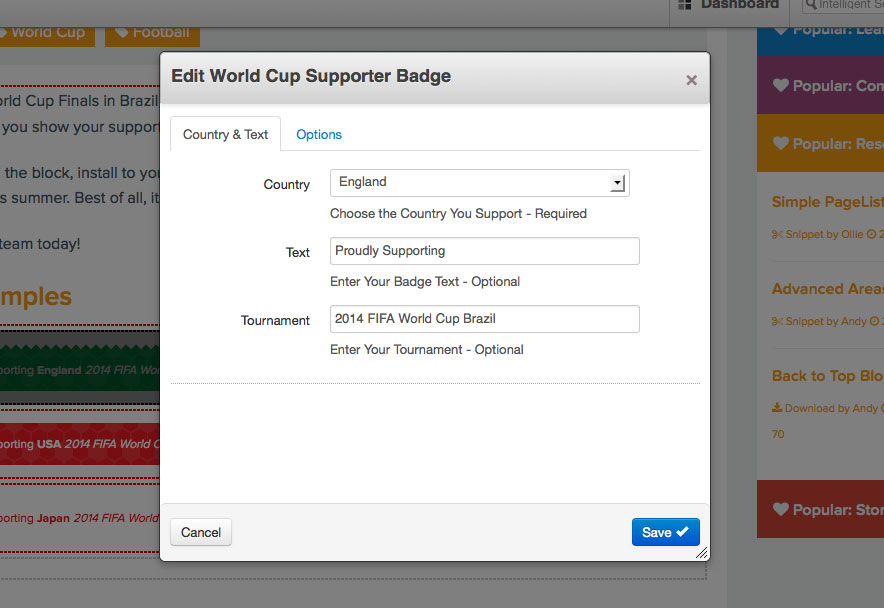Open the Dashboard grid icon

(x=684, y=5)
